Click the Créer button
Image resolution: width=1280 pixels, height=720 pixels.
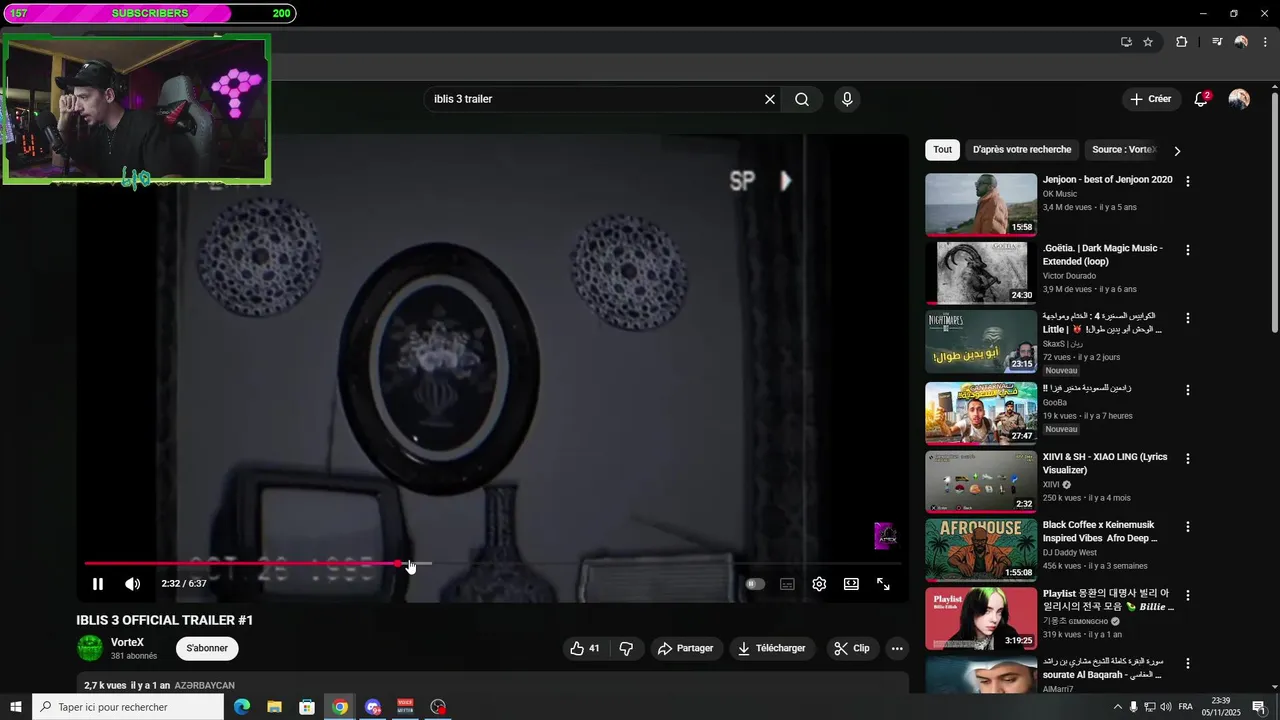1151,99
